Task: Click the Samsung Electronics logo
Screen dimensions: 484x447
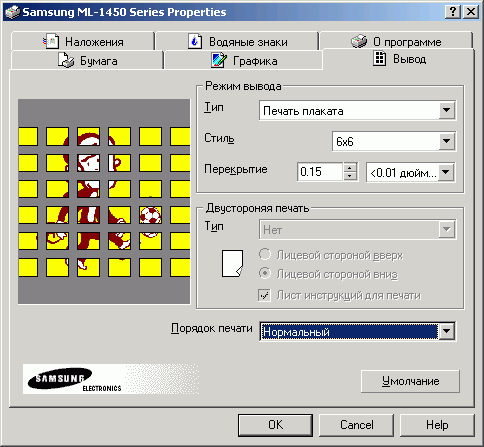Action: pos(111,379)
